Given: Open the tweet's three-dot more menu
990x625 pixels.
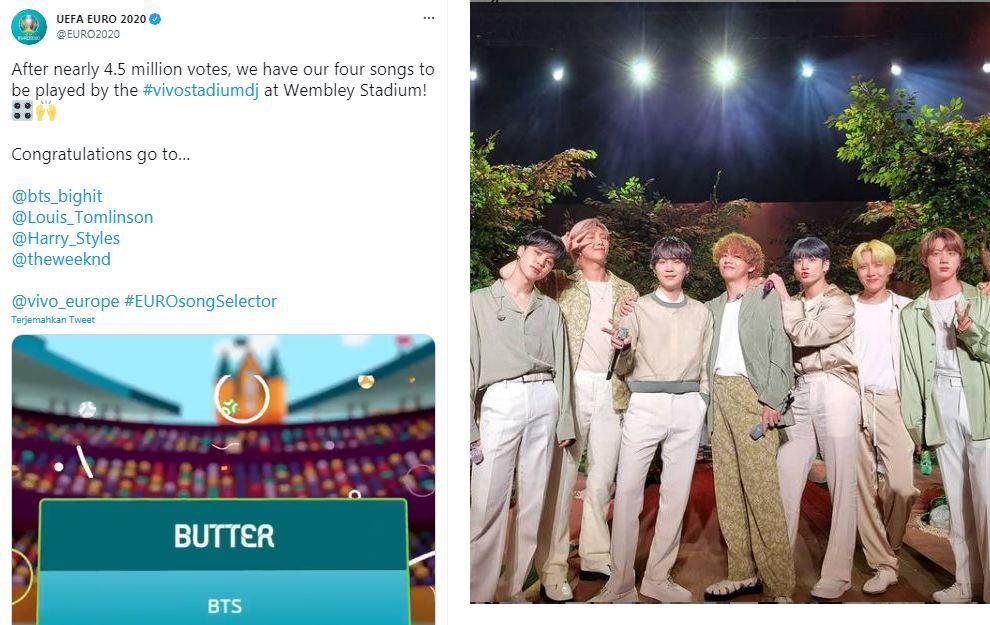Looking at the screenshot, I should pos(429,18).
